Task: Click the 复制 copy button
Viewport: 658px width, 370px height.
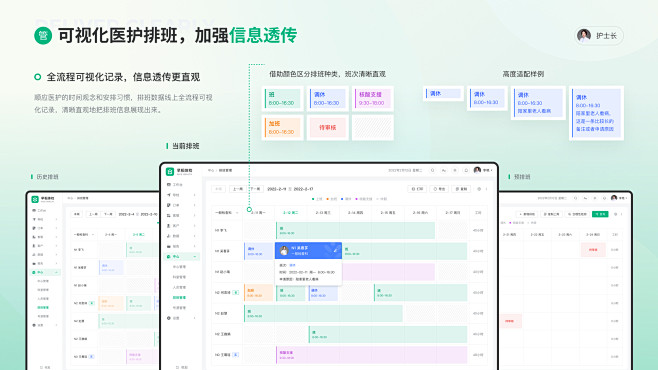Action: click(x=461, y=189)
